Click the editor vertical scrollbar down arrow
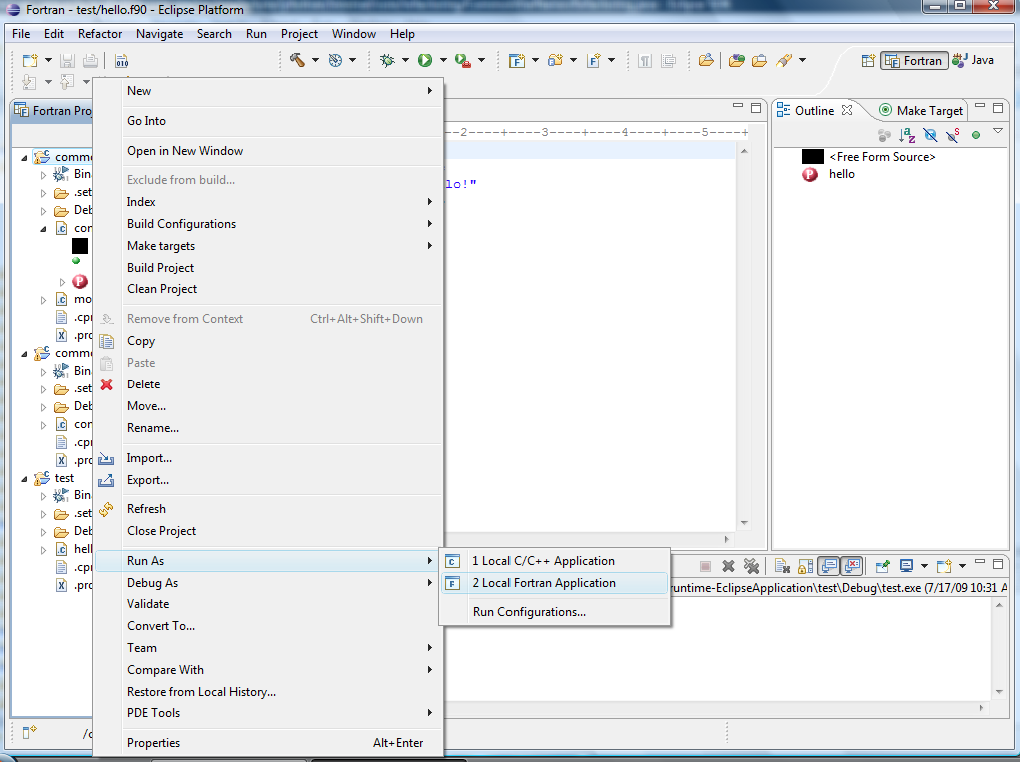1020x762 pixels. [744, 523]
